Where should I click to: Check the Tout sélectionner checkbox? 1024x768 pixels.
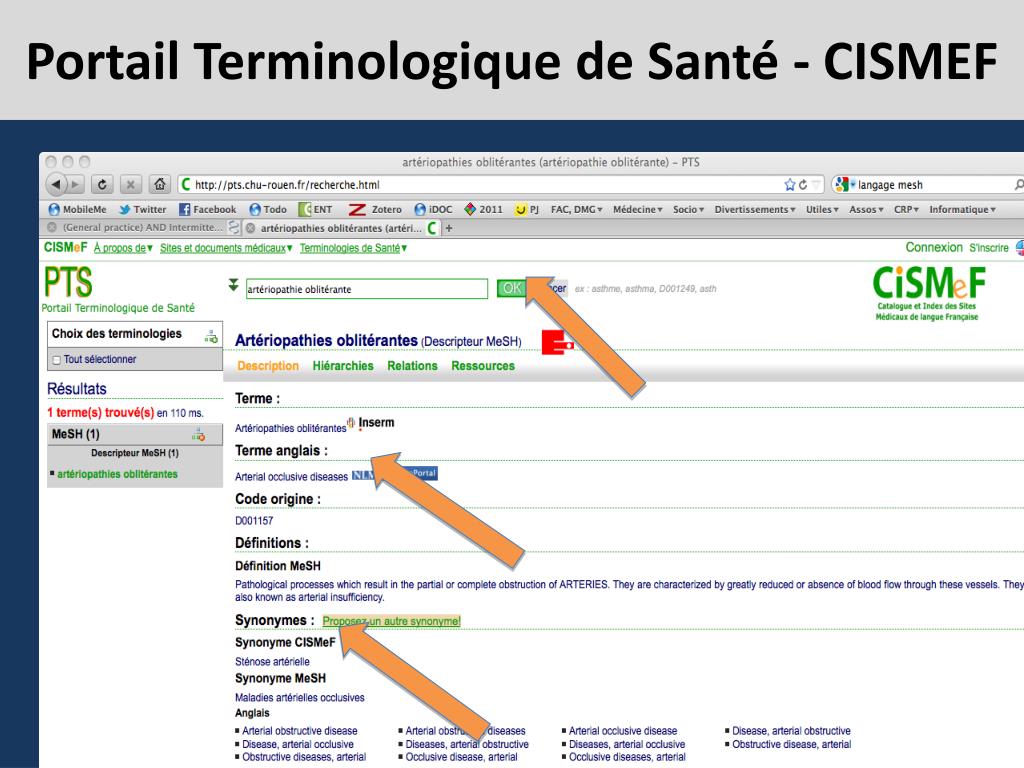click(x=57, y=360)
